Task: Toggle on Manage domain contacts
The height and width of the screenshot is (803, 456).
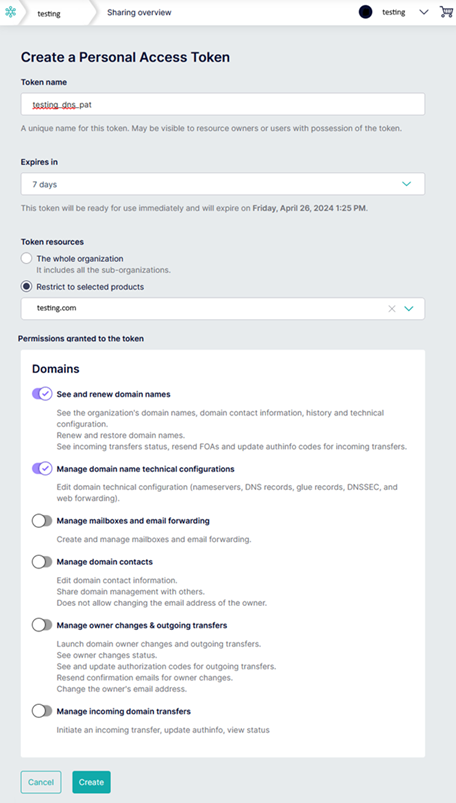Action: 42,562
